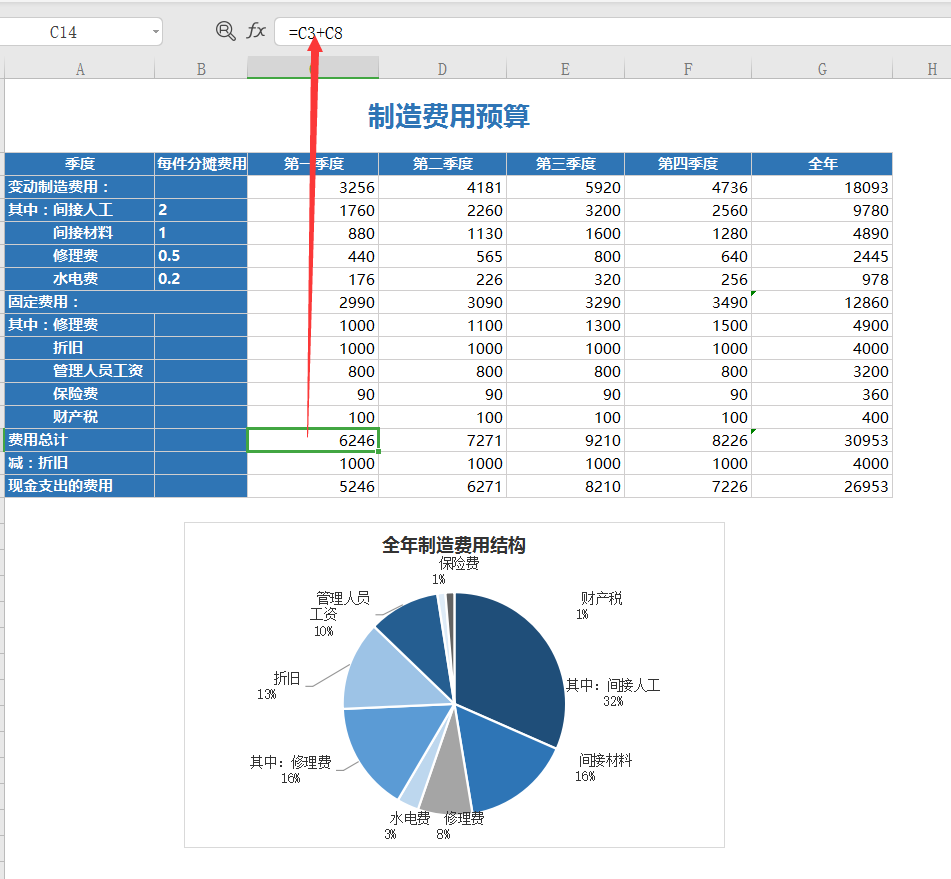951x879 pixels.
Task: Select column header G labeled 全年
Action: click(822, 68)
